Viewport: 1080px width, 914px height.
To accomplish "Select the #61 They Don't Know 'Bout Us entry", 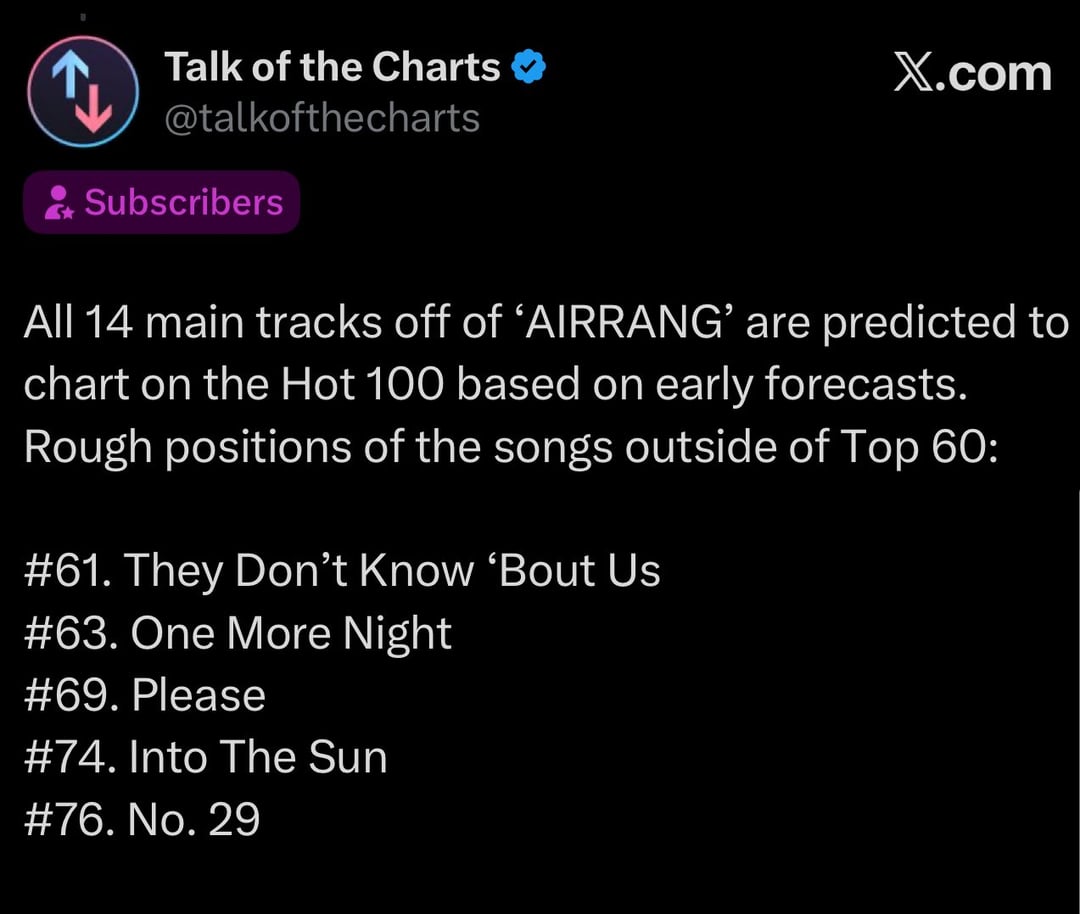I will click(341, 571).
